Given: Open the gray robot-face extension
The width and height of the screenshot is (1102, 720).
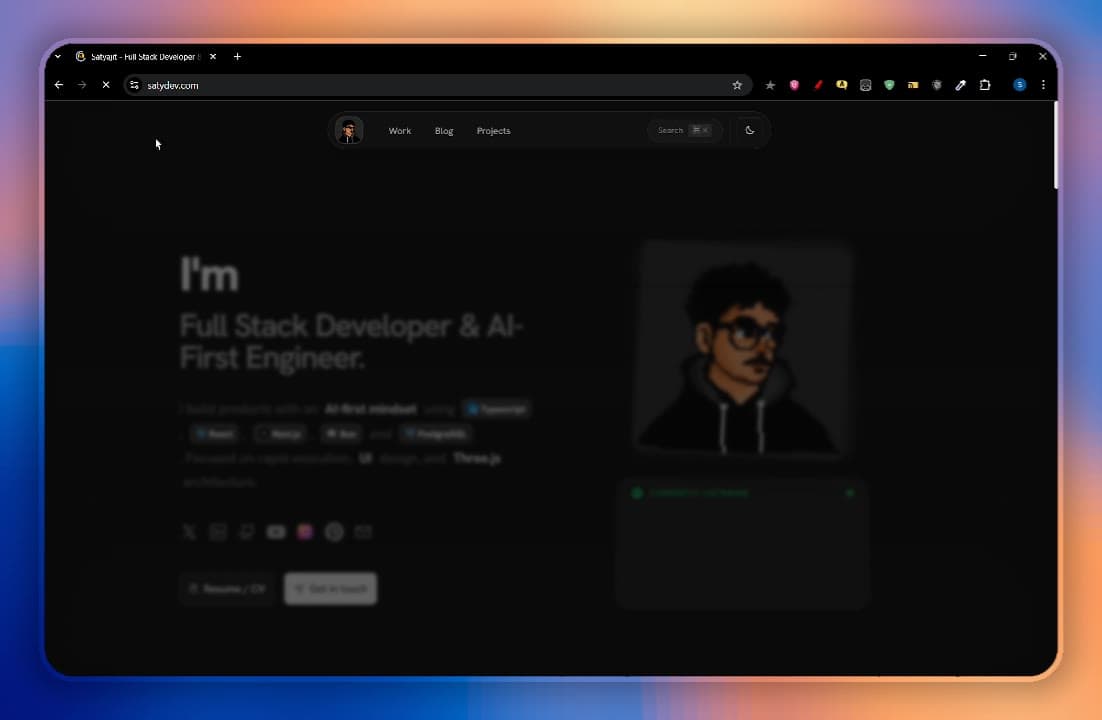Looking at the screenshot, I should 865,85.
